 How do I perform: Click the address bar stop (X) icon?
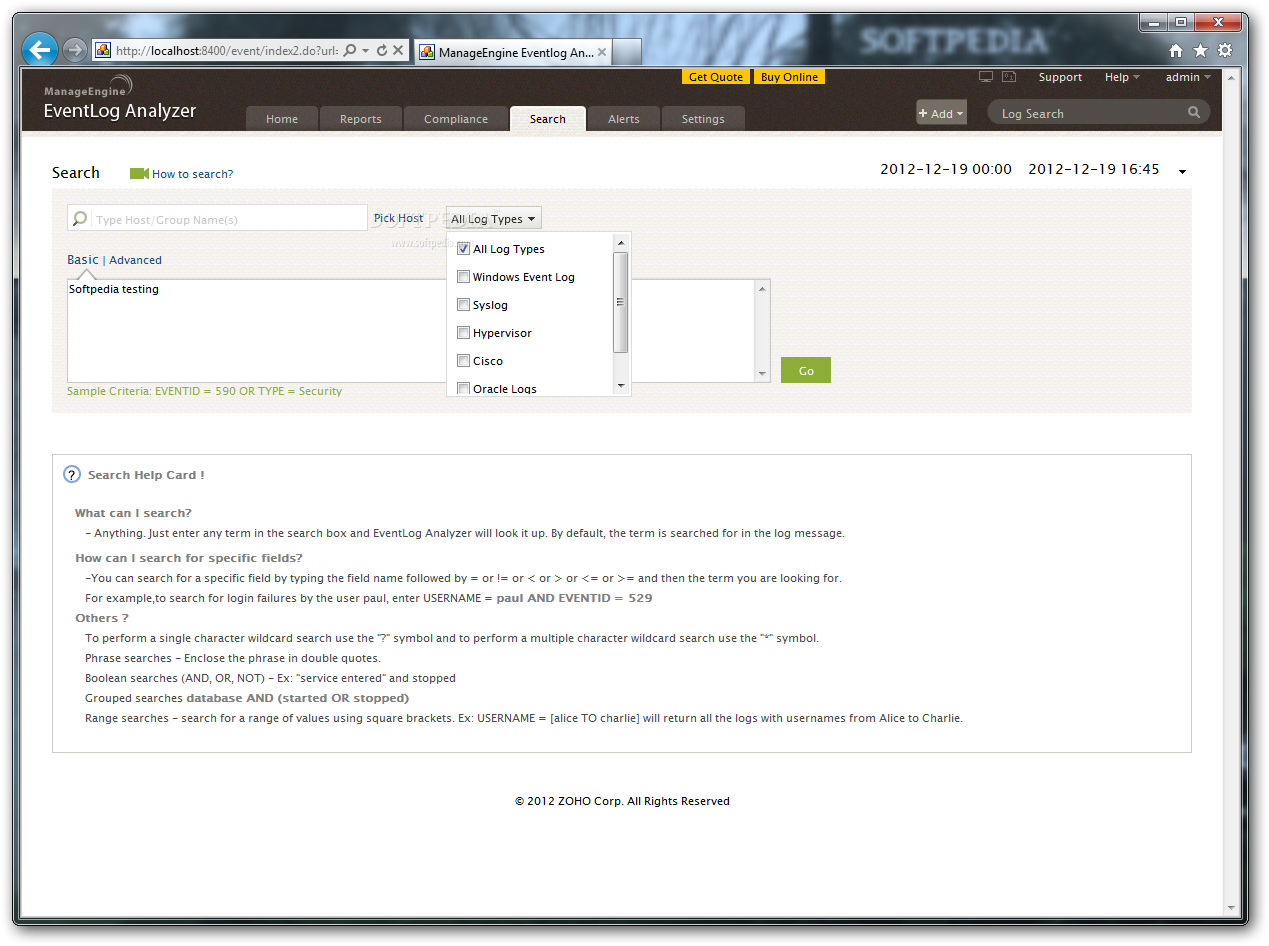398,50
